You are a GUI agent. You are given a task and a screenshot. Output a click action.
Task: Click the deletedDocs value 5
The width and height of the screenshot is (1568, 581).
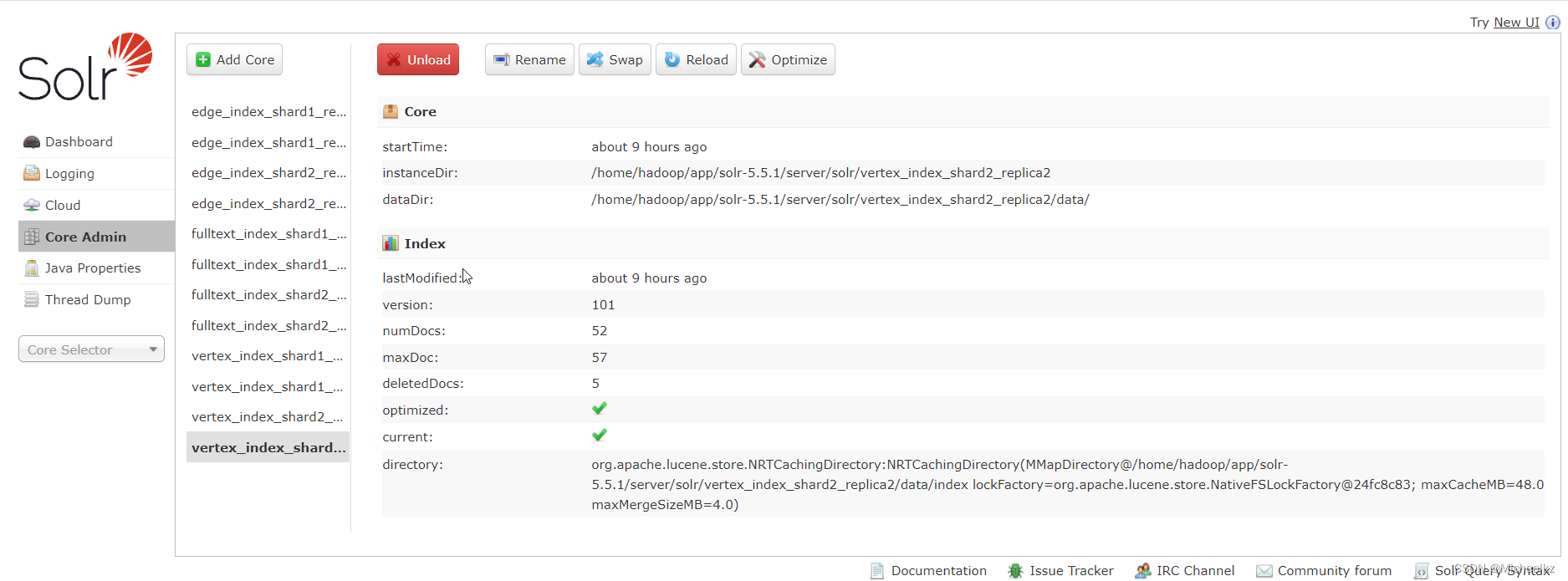[x=595, y=384]
